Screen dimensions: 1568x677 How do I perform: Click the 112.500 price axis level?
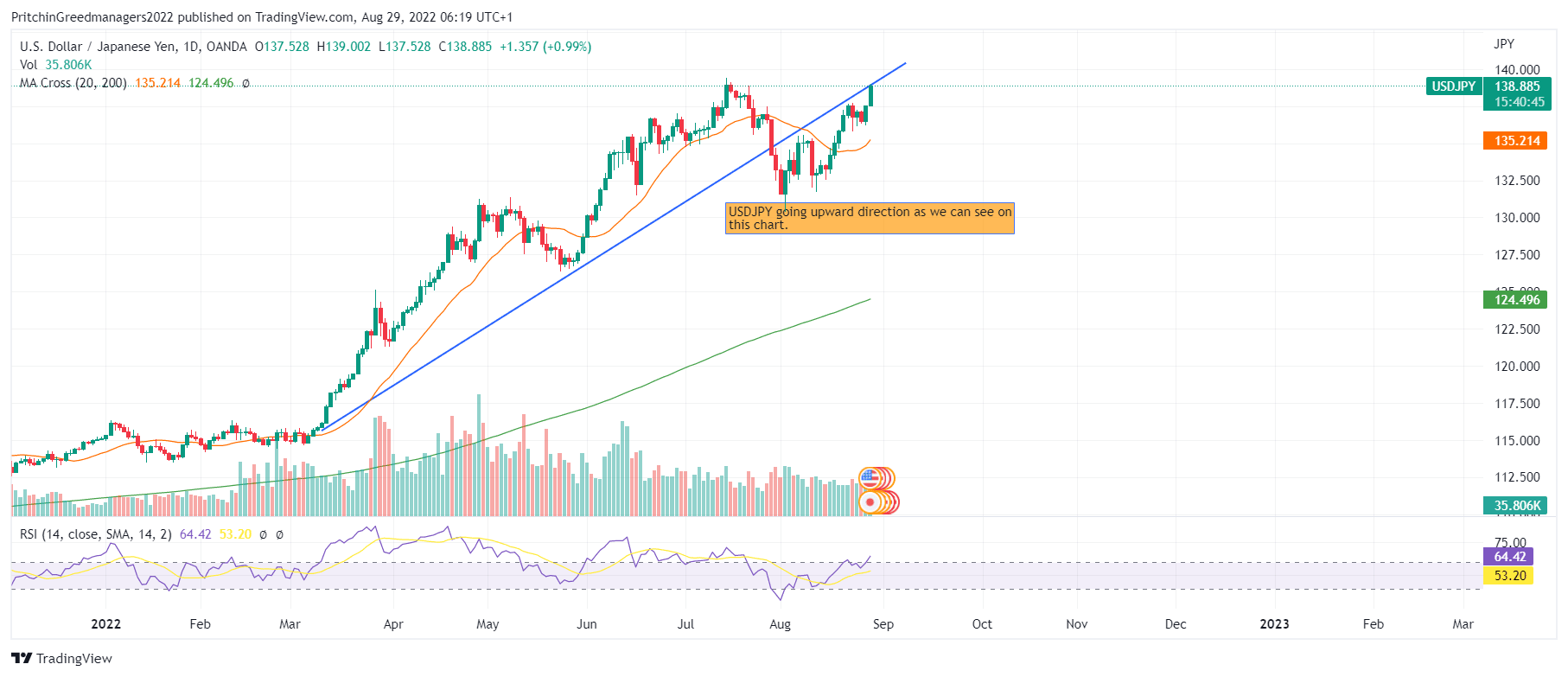point(1518,477)
